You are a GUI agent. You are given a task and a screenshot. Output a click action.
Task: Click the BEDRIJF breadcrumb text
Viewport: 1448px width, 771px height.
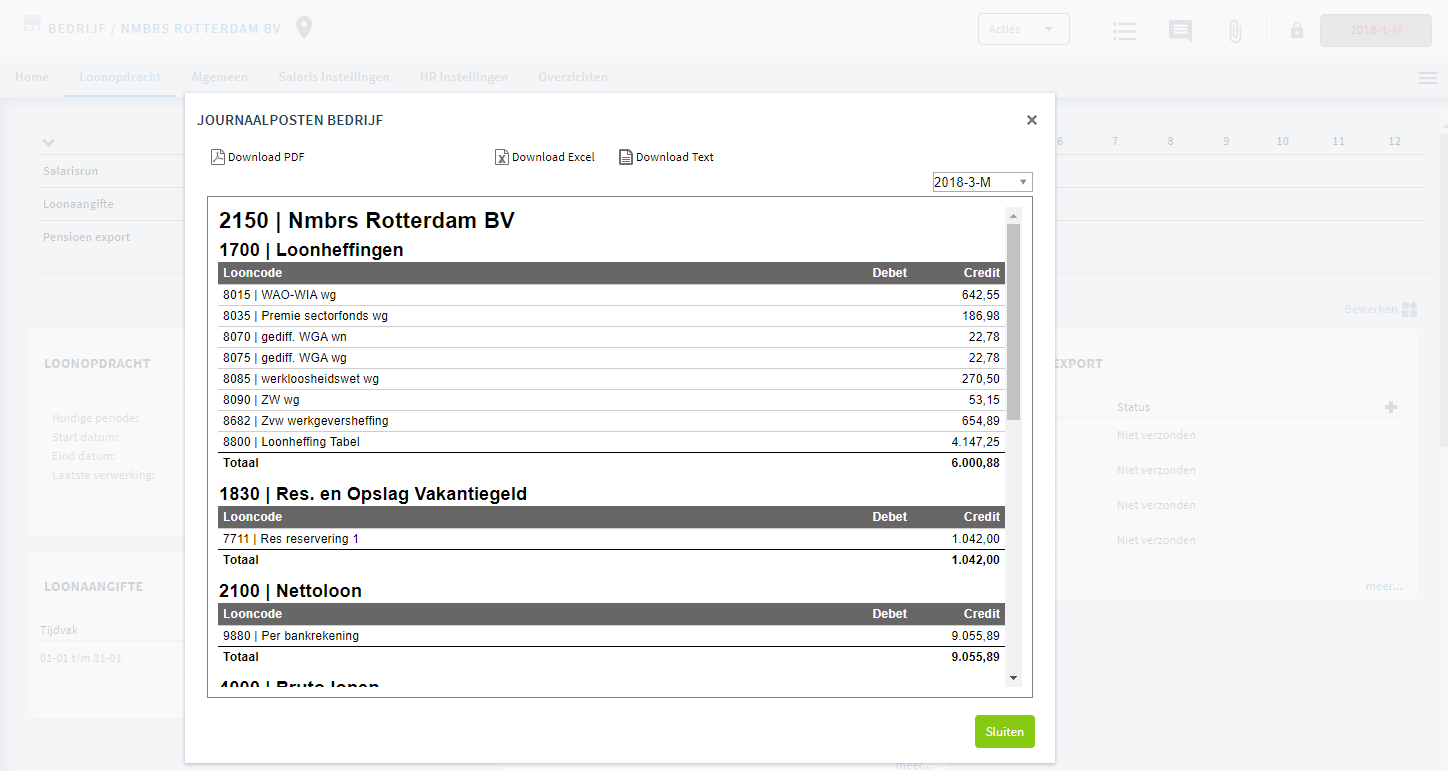pyautogui.click(x=79, y=29)
